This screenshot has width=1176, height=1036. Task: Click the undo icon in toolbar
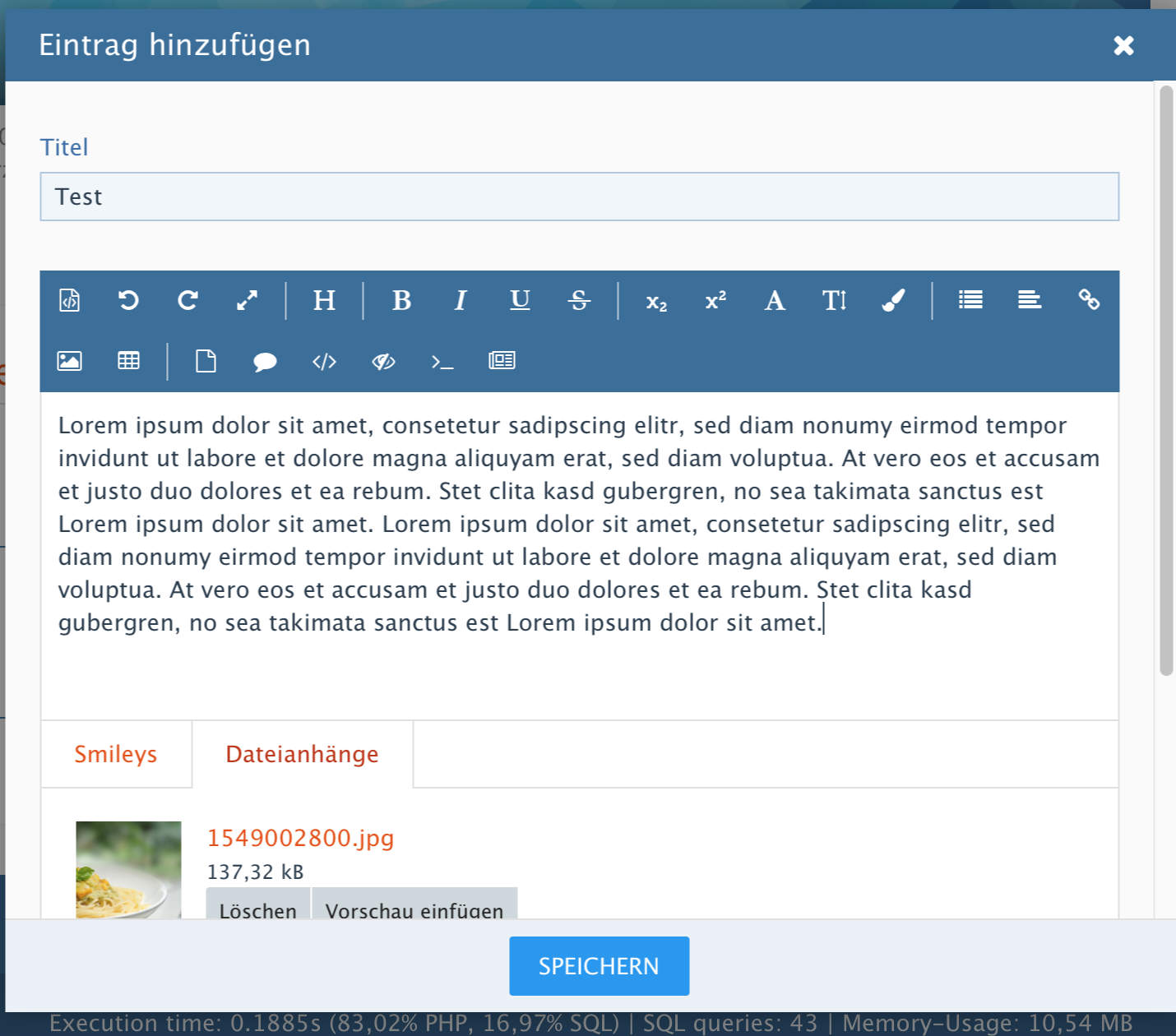(128, 300)
